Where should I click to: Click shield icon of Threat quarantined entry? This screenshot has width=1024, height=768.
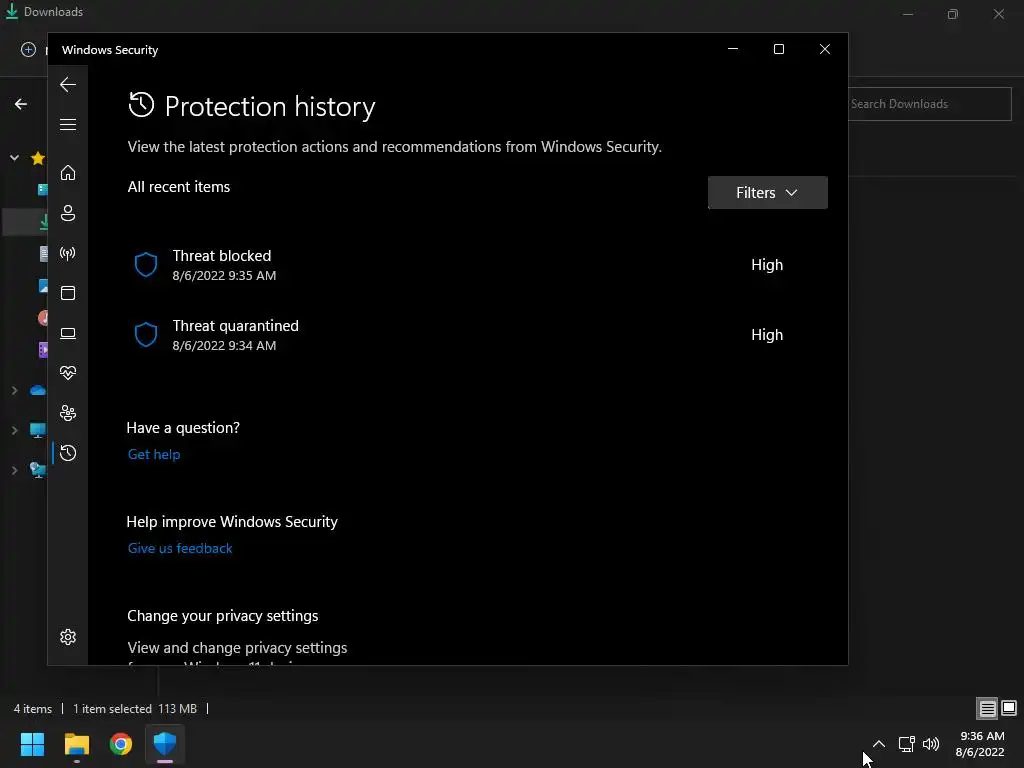click(x=146, y=335)
